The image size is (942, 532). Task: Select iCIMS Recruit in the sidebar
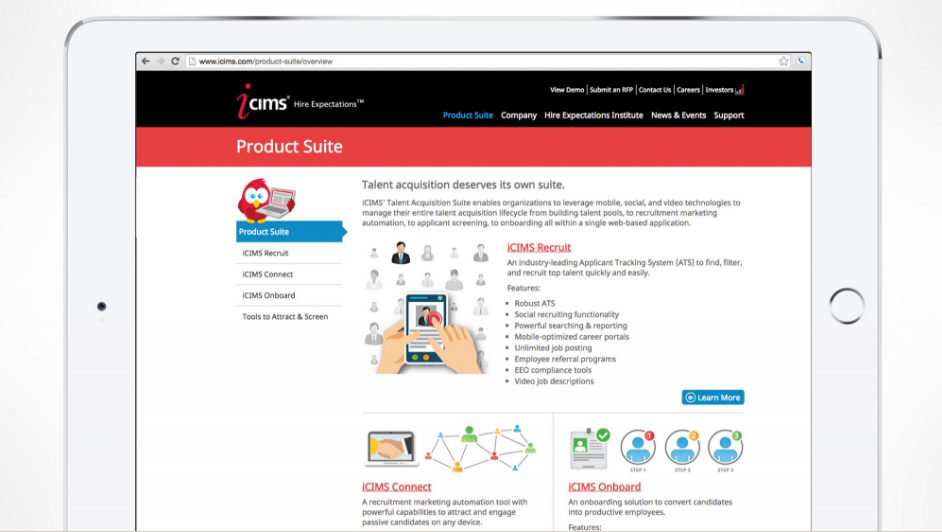click(266, 253)
